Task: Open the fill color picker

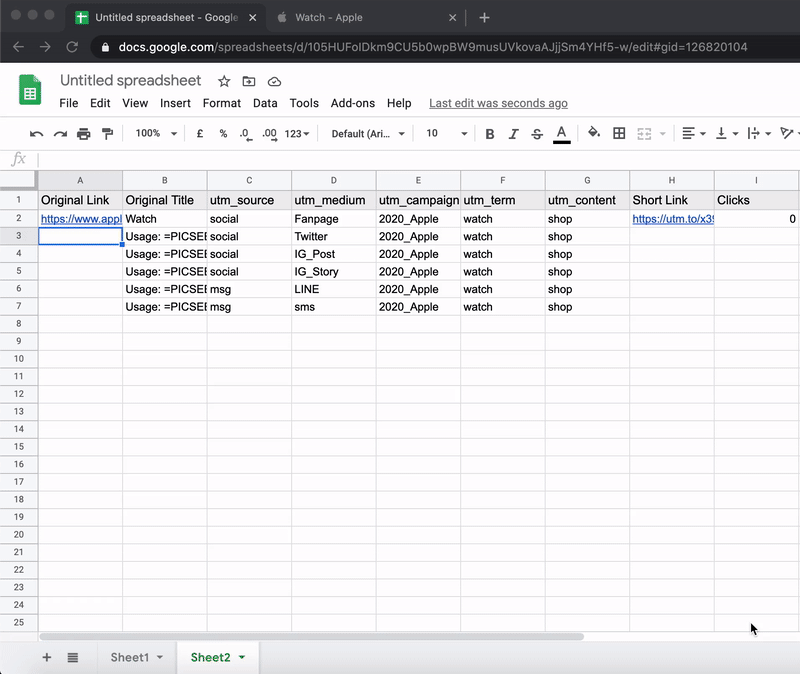Action: coord(593,133)
